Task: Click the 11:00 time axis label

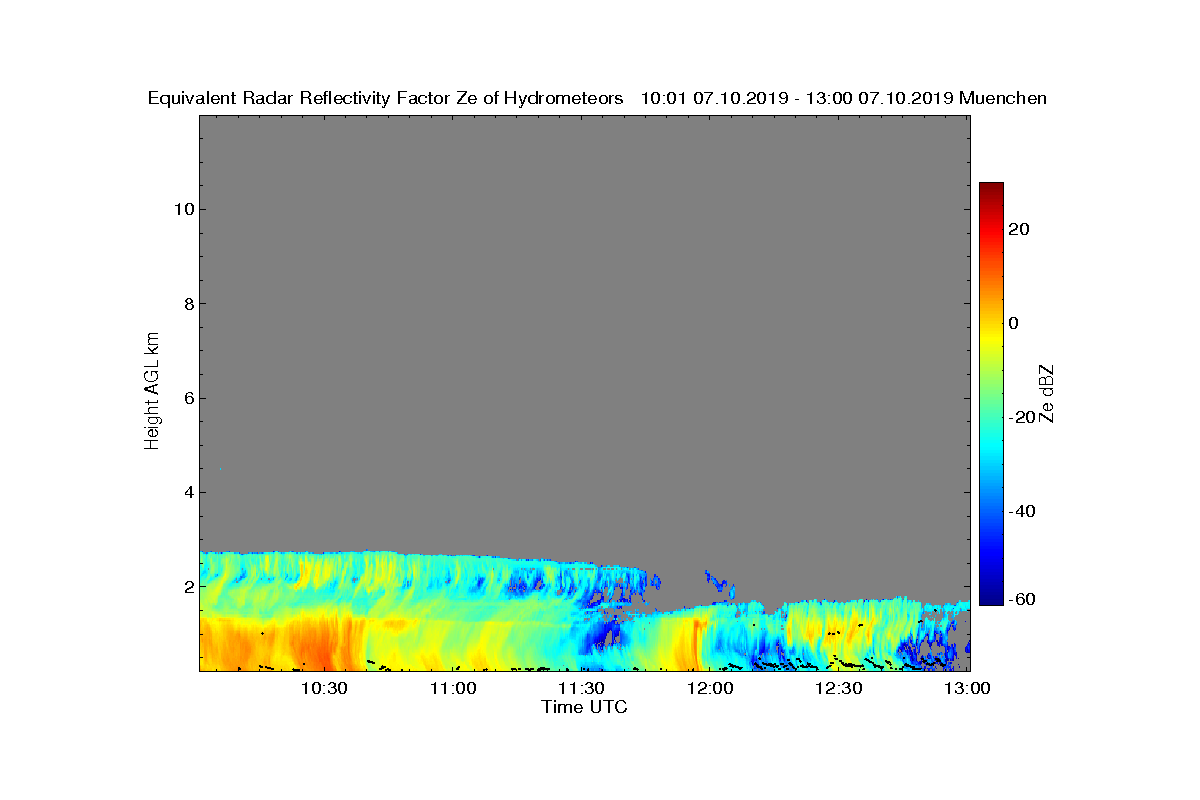Action: point(453,688)
